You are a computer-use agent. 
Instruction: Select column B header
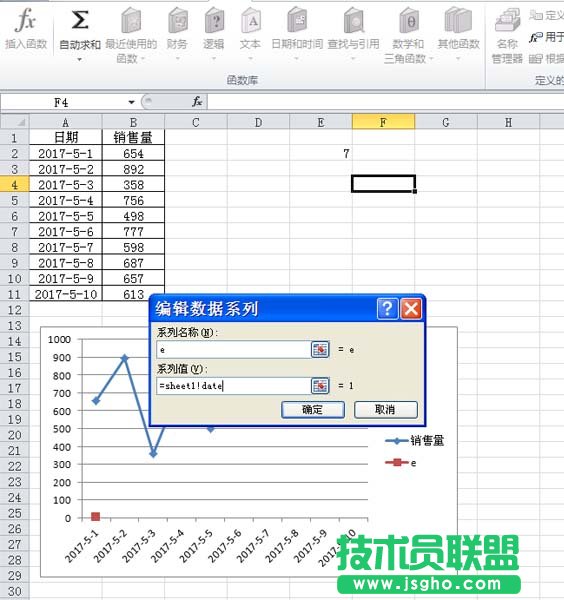[133, 122]
